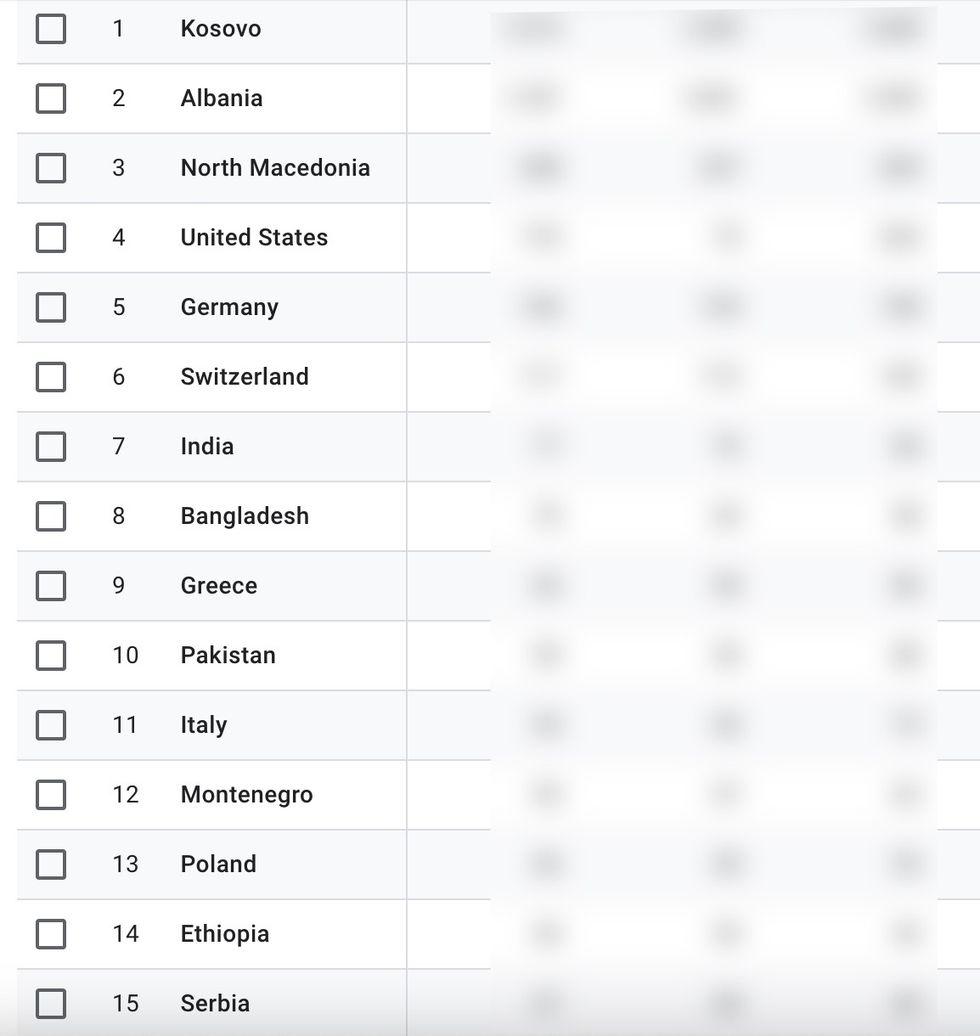Enable the United States row checkbox
Viewport: 980px width, 1036px height.
(51, 237)
